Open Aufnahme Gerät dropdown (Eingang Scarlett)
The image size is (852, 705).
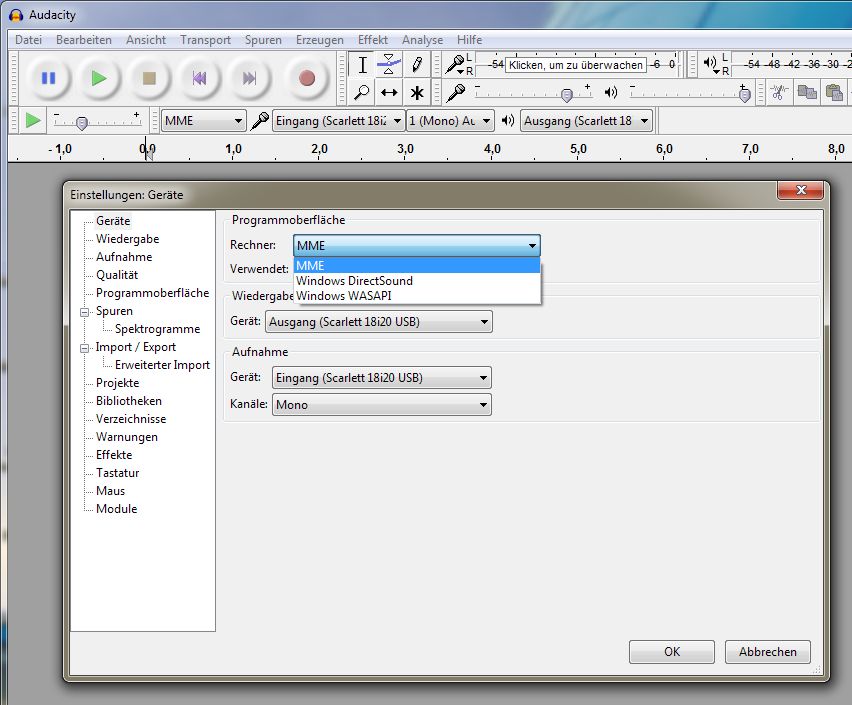[x=382, y=378]
